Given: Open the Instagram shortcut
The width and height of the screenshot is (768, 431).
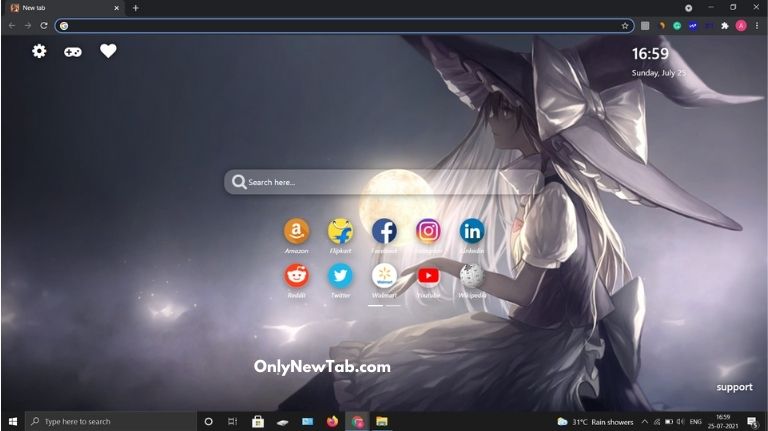Looking at the screenshot, I should [x=428, y=231].
